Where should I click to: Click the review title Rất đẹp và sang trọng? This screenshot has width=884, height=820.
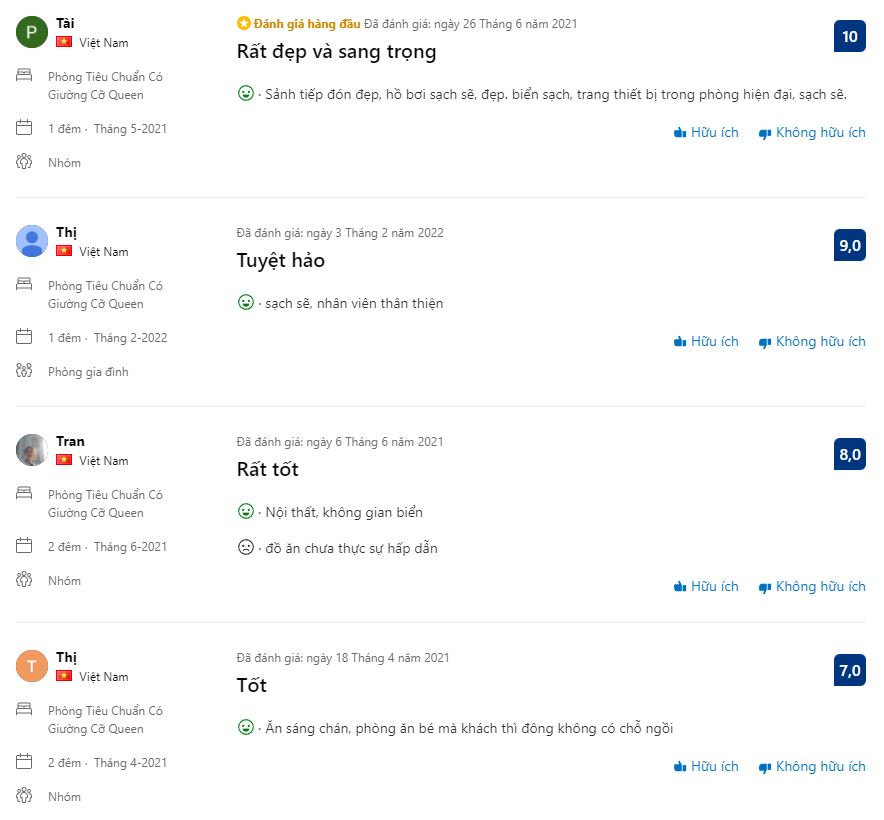pyautogui.click(x=336, y=52)
